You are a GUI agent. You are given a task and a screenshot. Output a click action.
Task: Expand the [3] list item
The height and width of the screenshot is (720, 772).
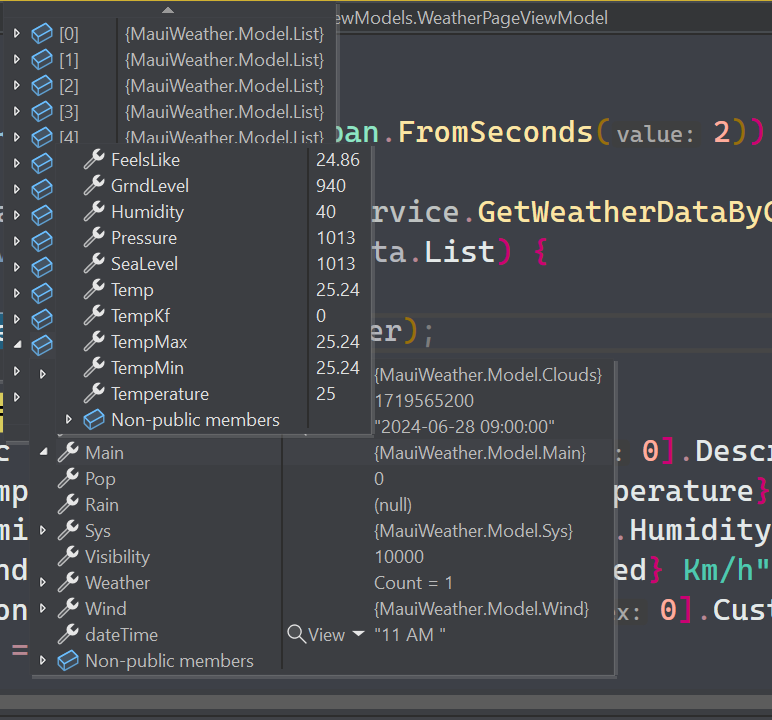17,112
